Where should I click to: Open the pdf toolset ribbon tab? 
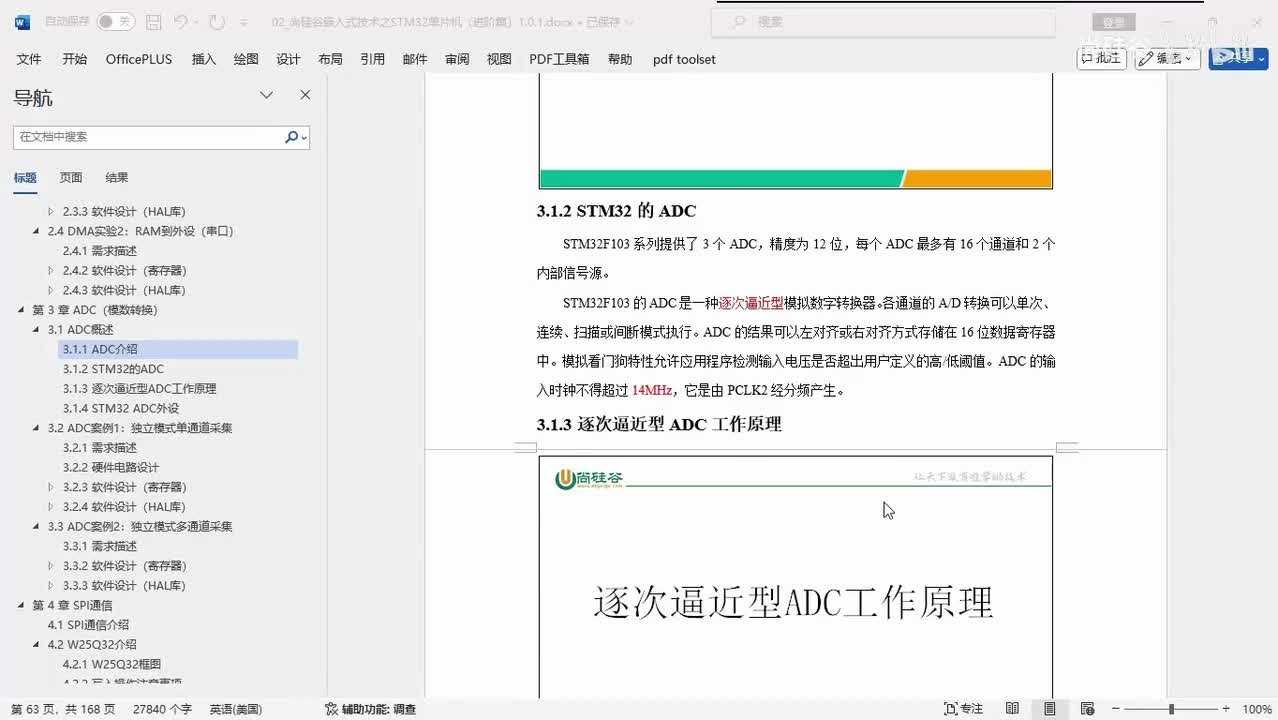[684, 59]
